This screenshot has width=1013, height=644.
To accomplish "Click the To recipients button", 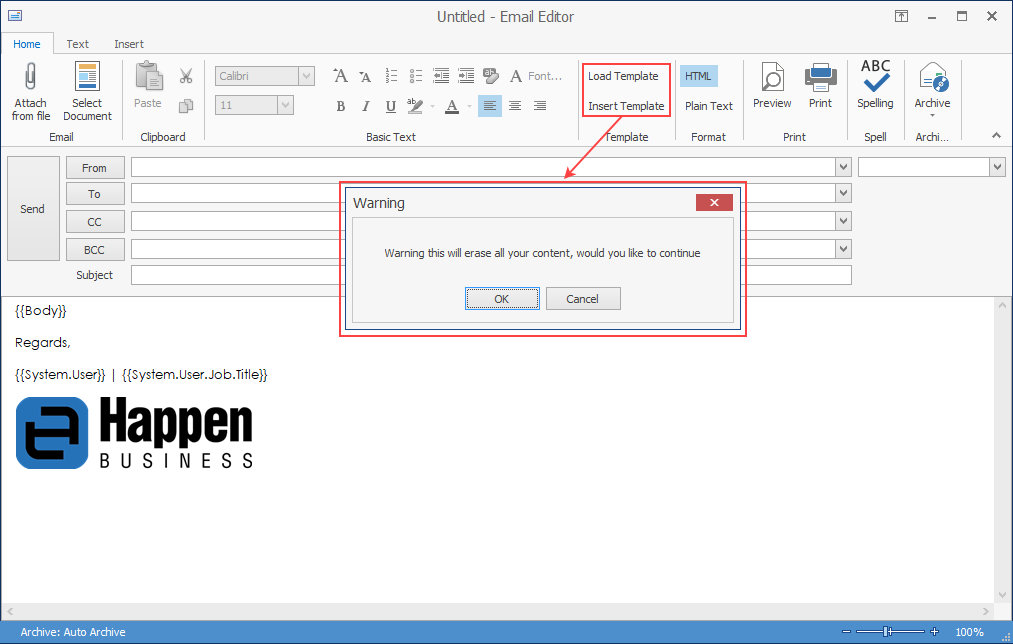I will (x=95, y=194).
